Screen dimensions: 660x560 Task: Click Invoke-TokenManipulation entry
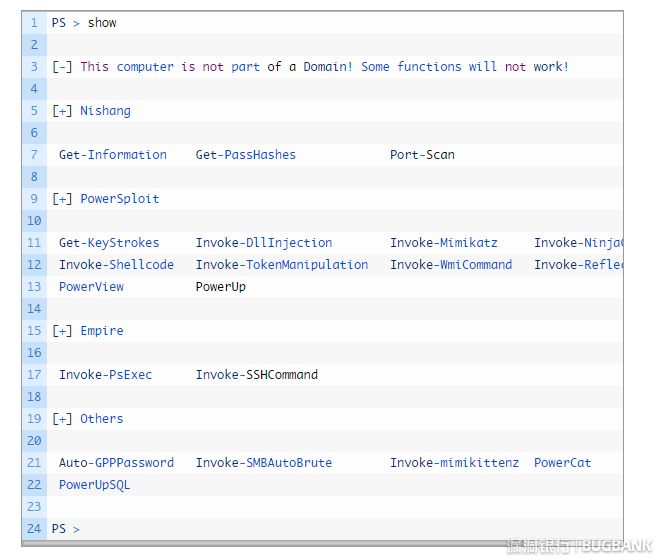pos(282,264)
